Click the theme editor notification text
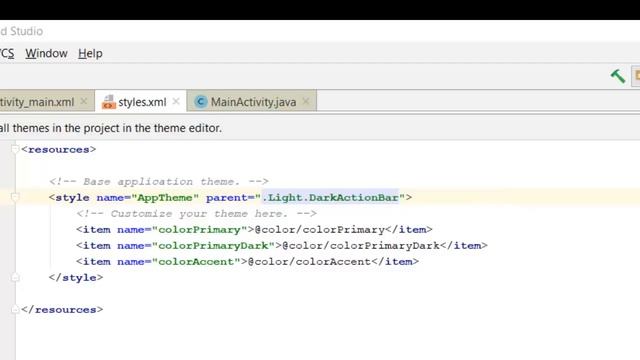This screenshot has height=360, width=640. [x=111, y=128]
